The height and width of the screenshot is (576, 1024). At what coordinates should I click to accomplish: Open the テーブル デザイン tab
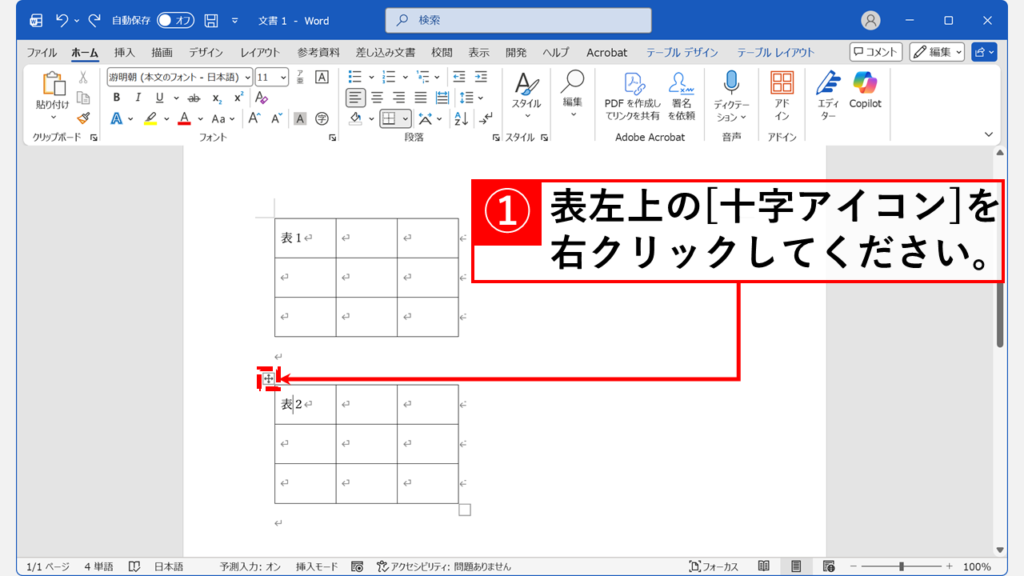pos(681,52)
